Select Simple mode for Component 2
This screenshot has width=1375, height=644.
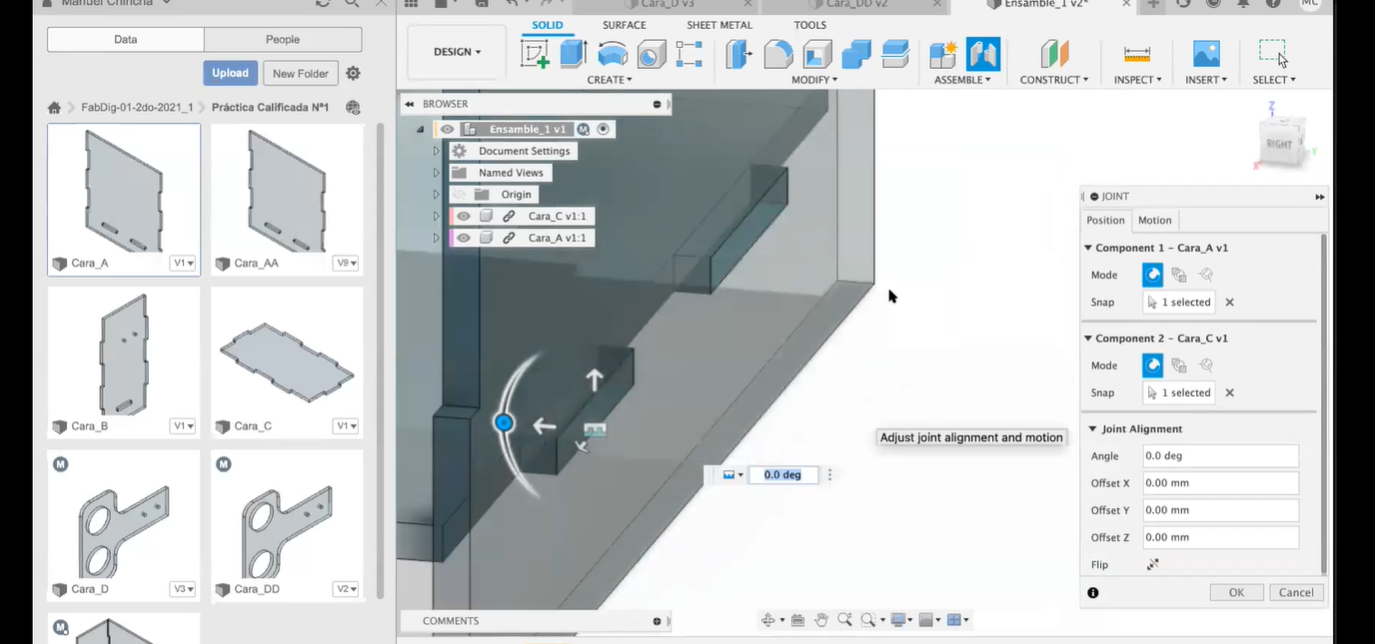tap(1153, 365)
